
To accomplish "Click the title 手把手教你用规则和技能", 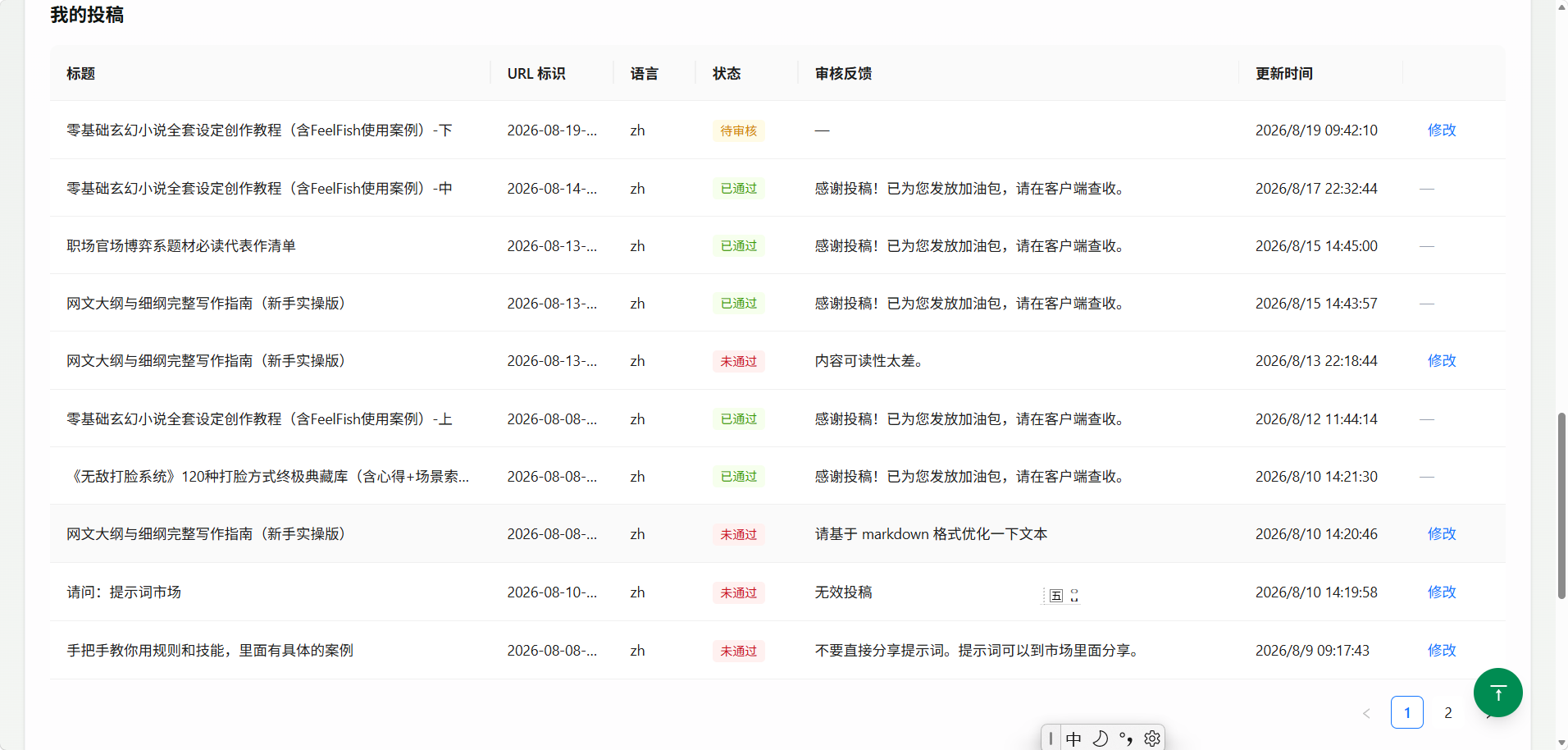I will (210, 651).
